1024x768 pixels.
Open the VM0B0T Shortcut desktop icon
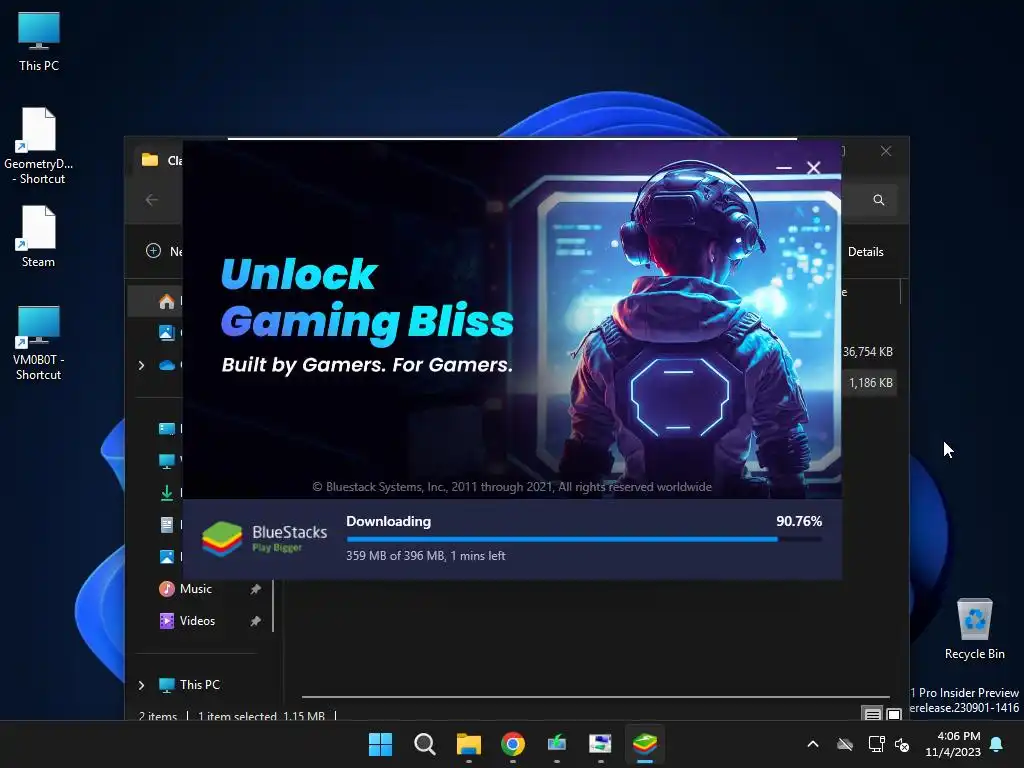pyautogui.click(x=39, y=342)
